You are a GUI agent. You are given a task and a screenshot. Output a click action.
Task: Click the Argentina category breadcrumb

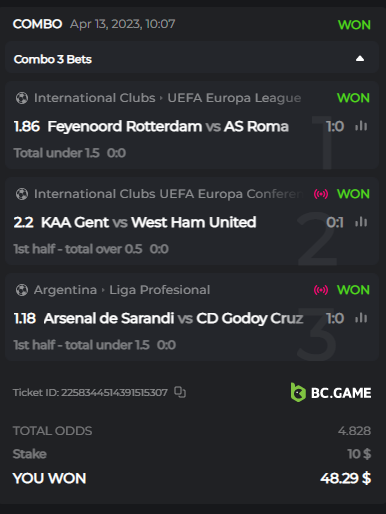(65, 290)
